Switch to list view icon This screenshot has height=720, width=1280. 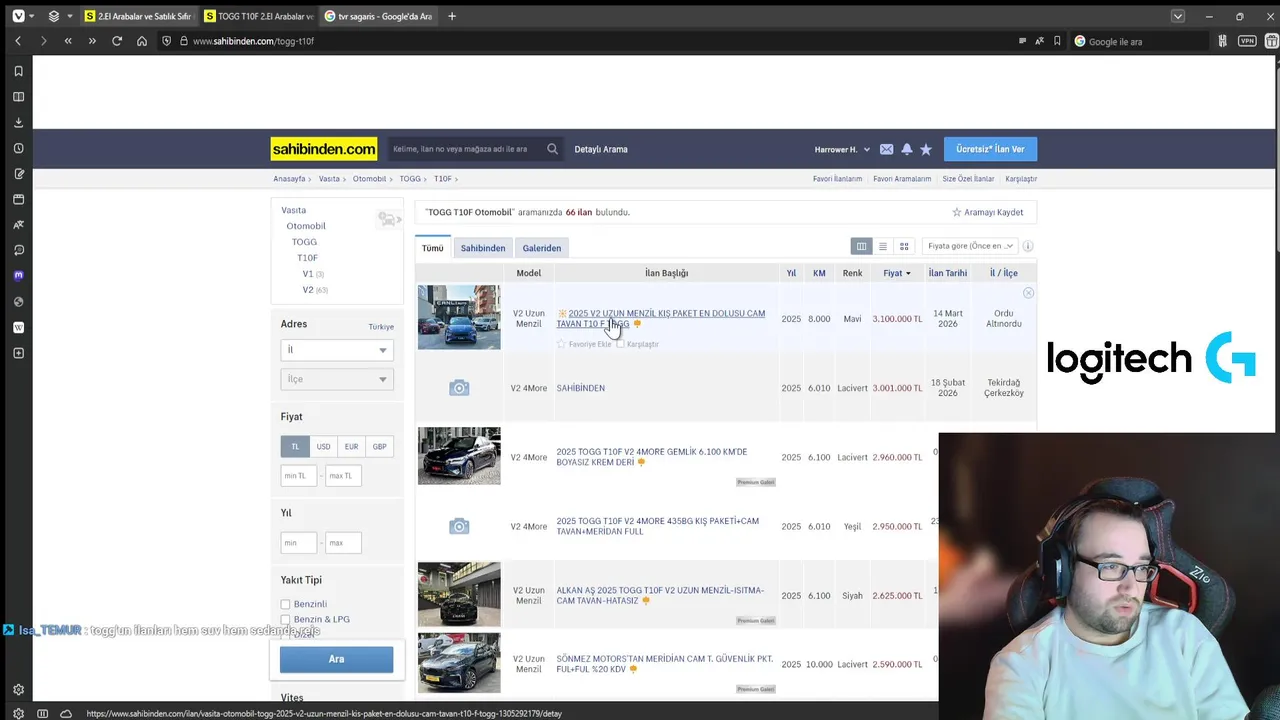click(x=883, y=246)
